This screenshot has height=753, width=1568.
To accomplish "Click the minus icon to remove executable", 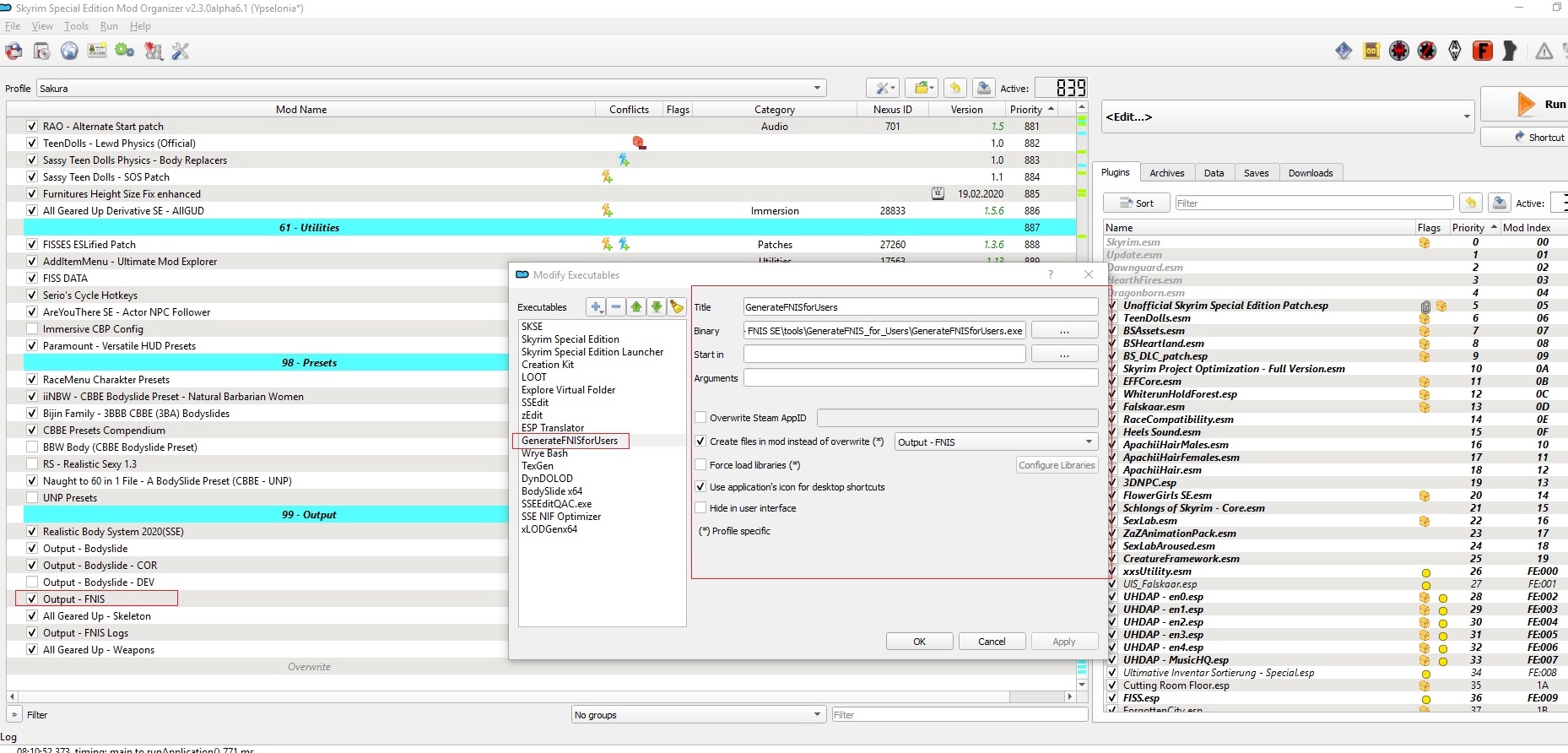I will [616, 307].
